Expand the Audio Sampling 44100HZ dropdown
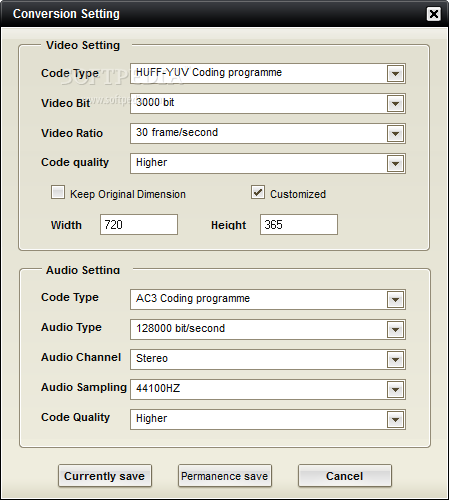Viewport: 449px width, 500px height. (x=395, y=390)
